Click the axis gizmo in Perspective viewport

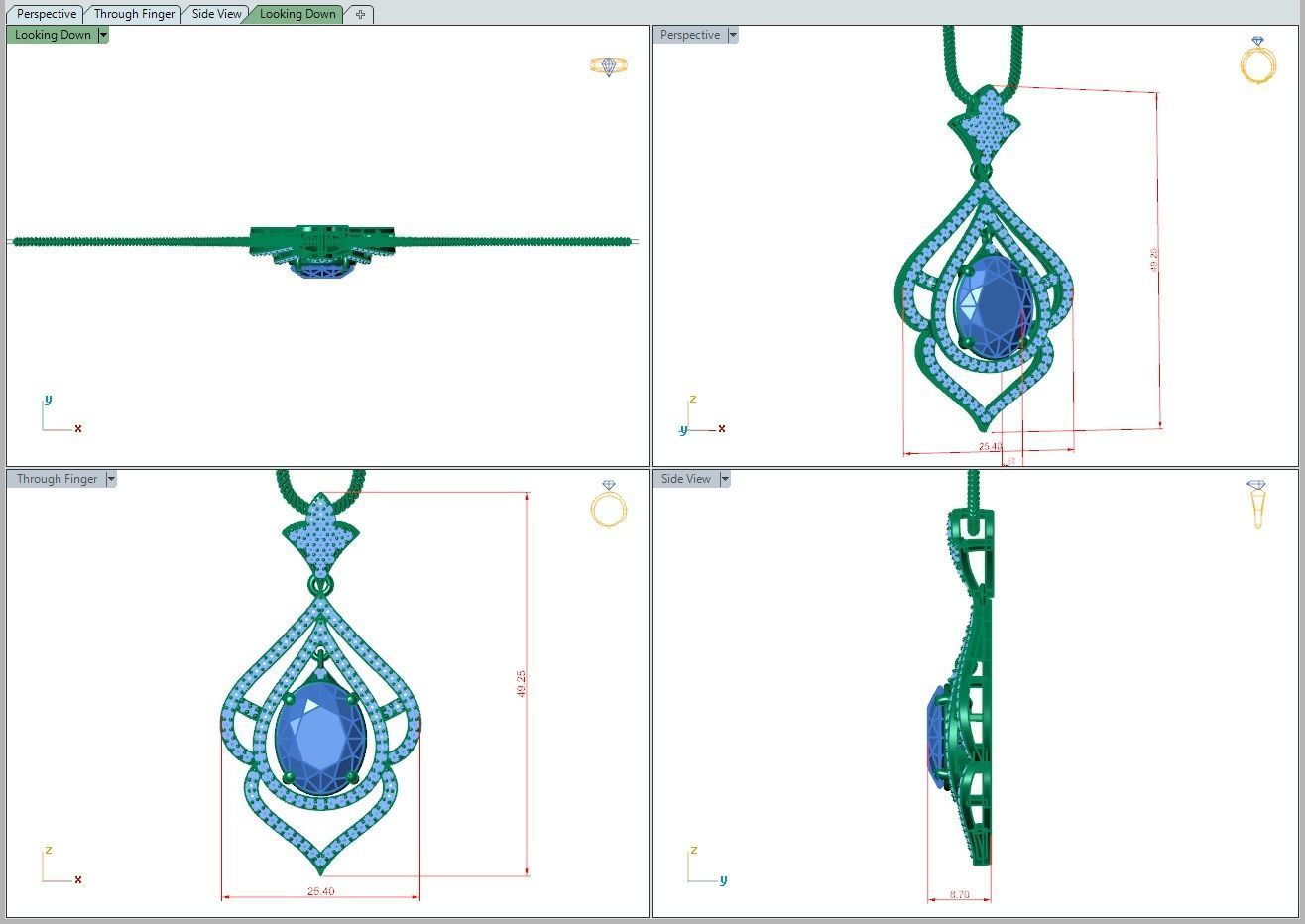(702, 414)
